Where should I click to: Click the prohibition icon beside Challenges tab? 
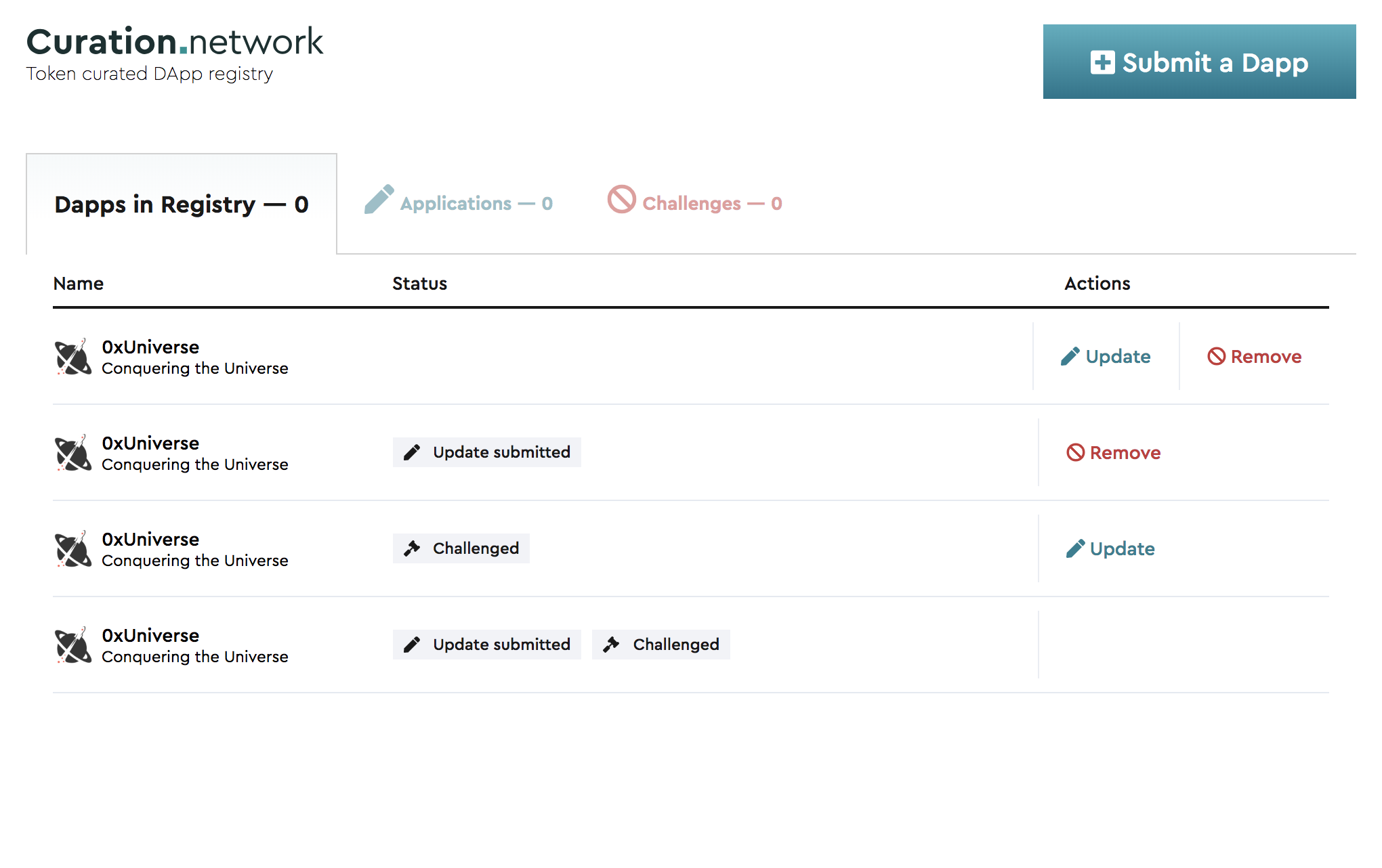point(621,200)
